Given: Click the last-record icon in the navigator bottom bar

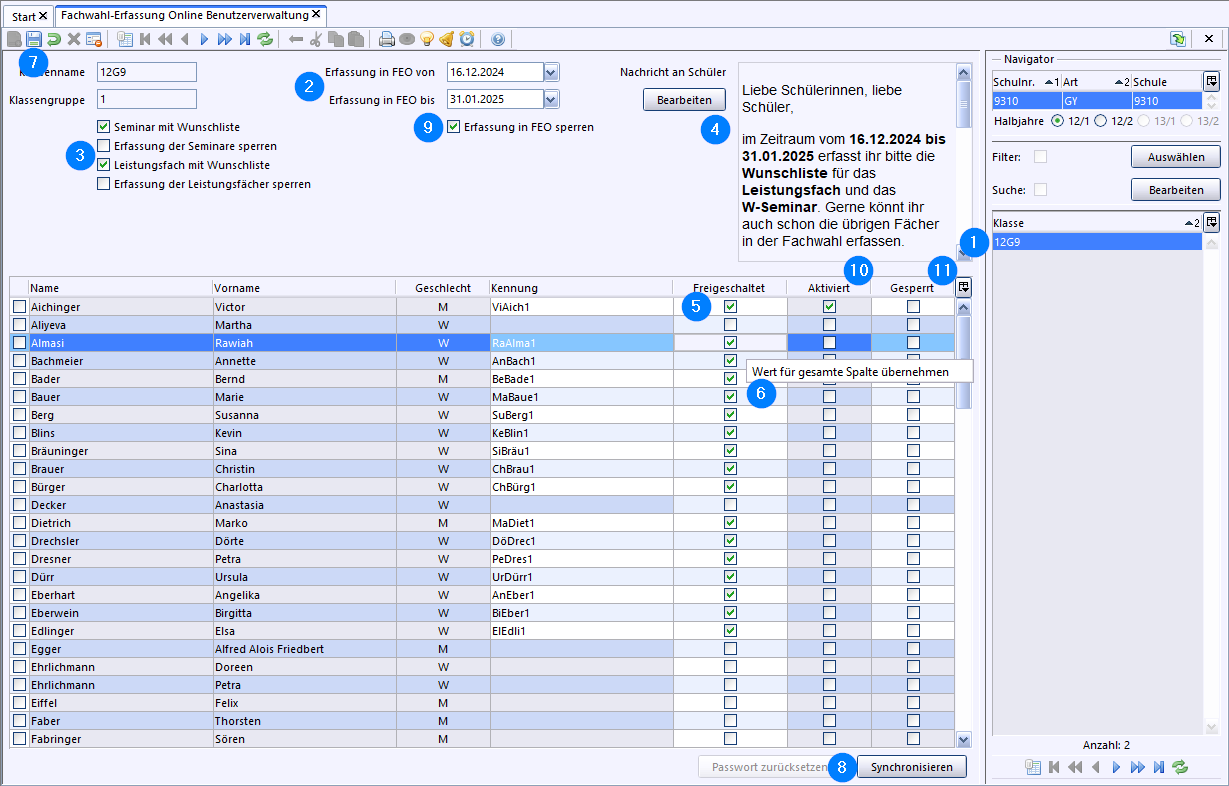Looking at the screenshot, I should pos(1159,767).
